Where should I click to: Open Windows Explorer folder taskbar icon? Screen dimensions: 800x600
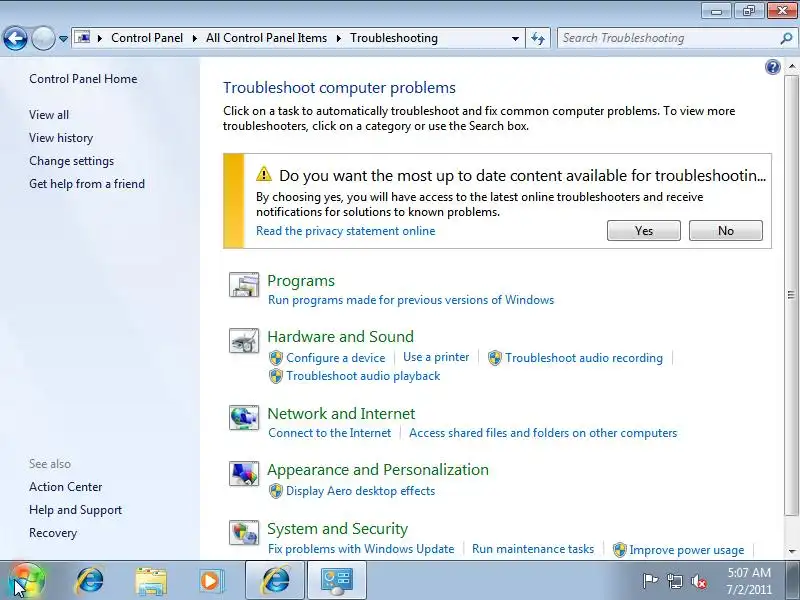[x=151, y=581]
